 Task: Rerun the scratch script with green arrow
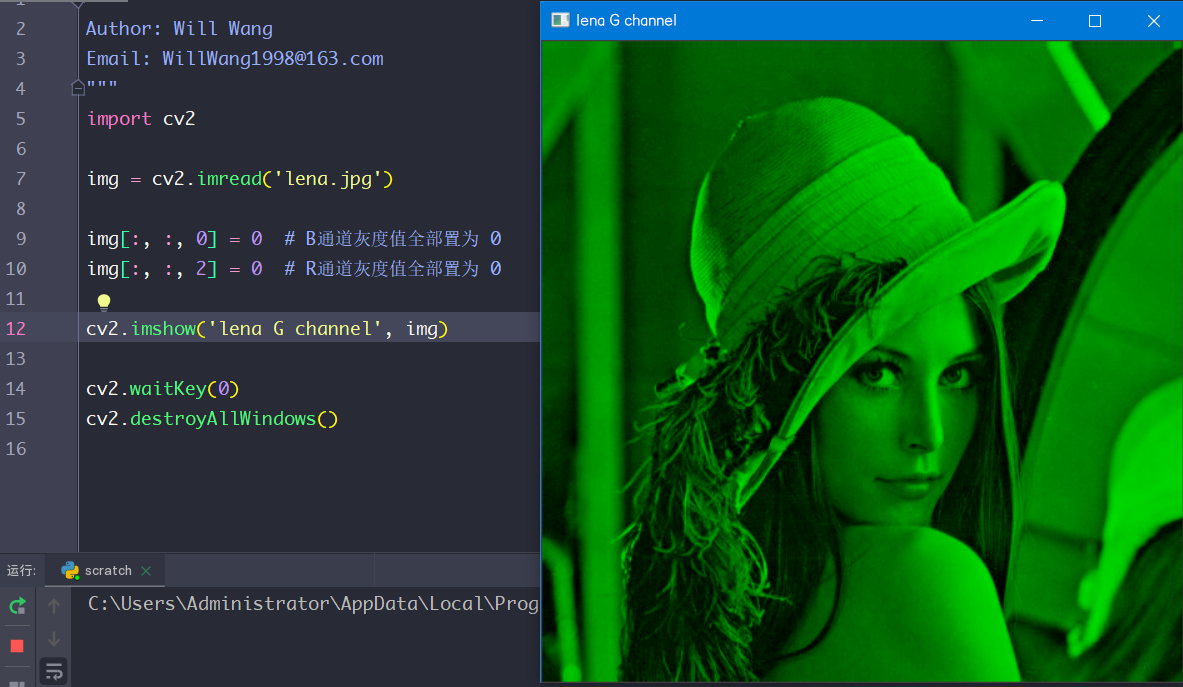[17, 605]
